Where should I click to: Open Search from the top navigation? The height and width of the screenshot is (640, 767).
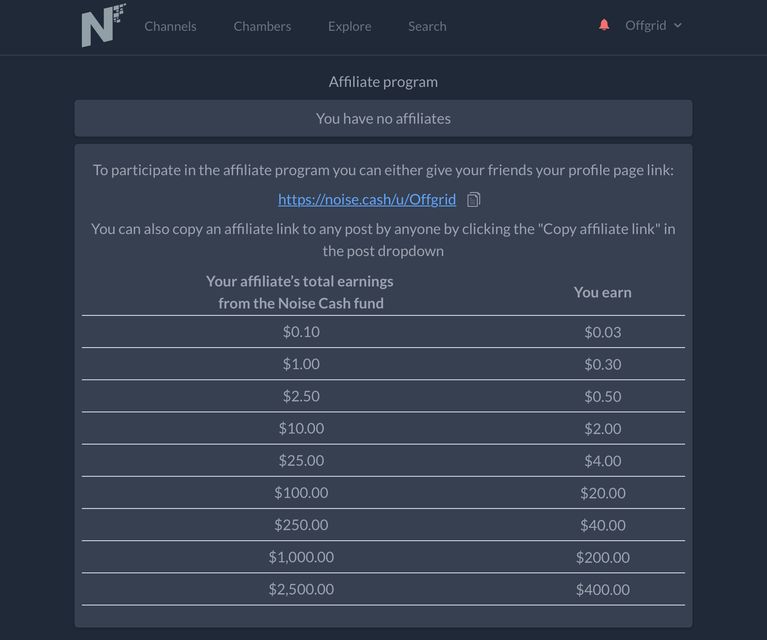point(427,26)
